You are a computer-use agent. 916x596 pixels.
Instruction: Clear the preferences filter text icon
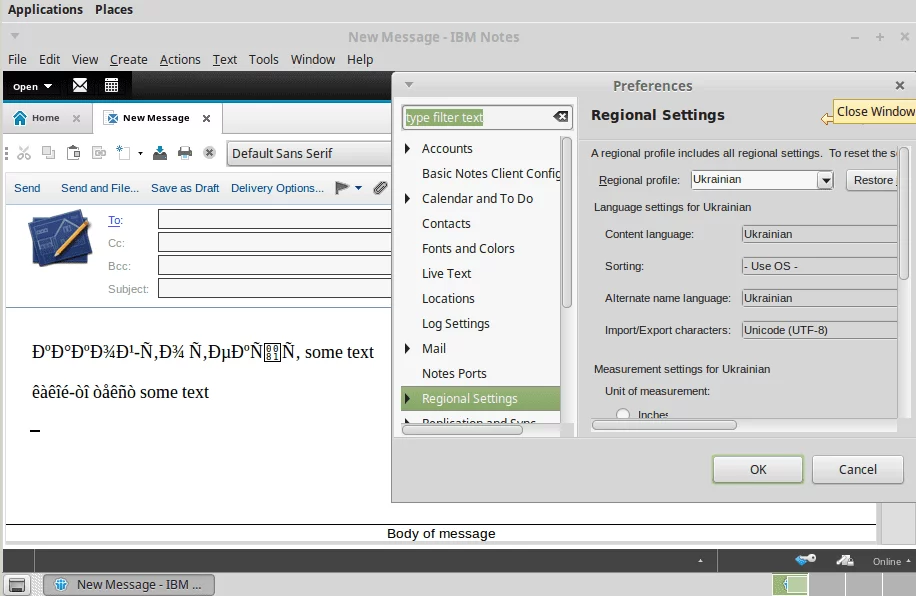pyautogui.click(x=561, y=117)
